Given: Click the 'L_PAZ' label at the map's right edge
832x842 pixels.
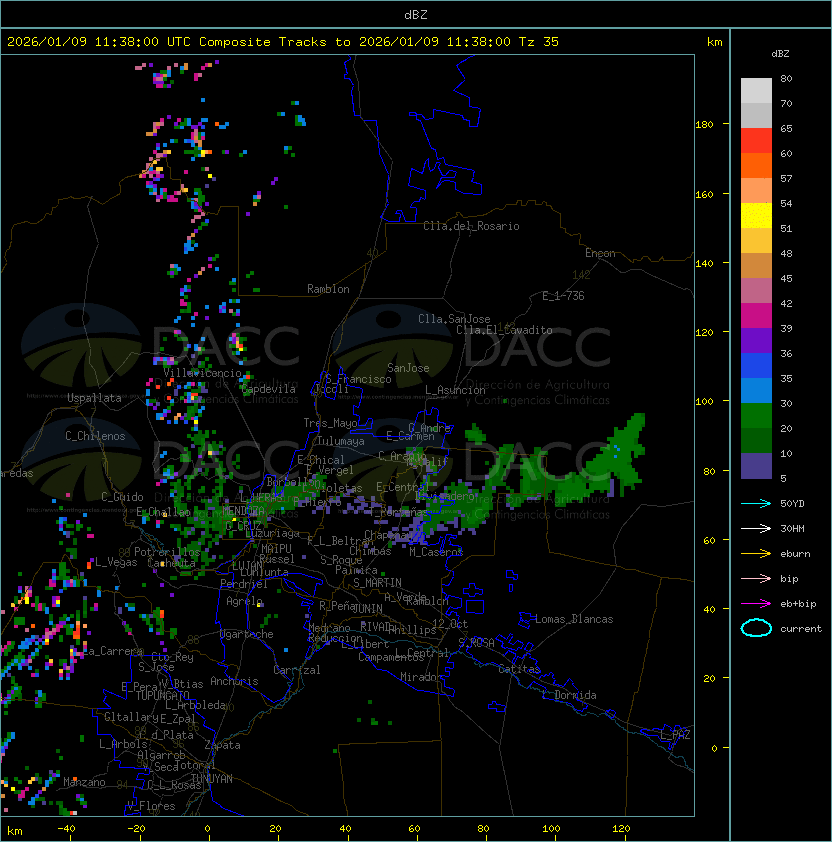Looking at the screenshot, I should tap(675, 735).
